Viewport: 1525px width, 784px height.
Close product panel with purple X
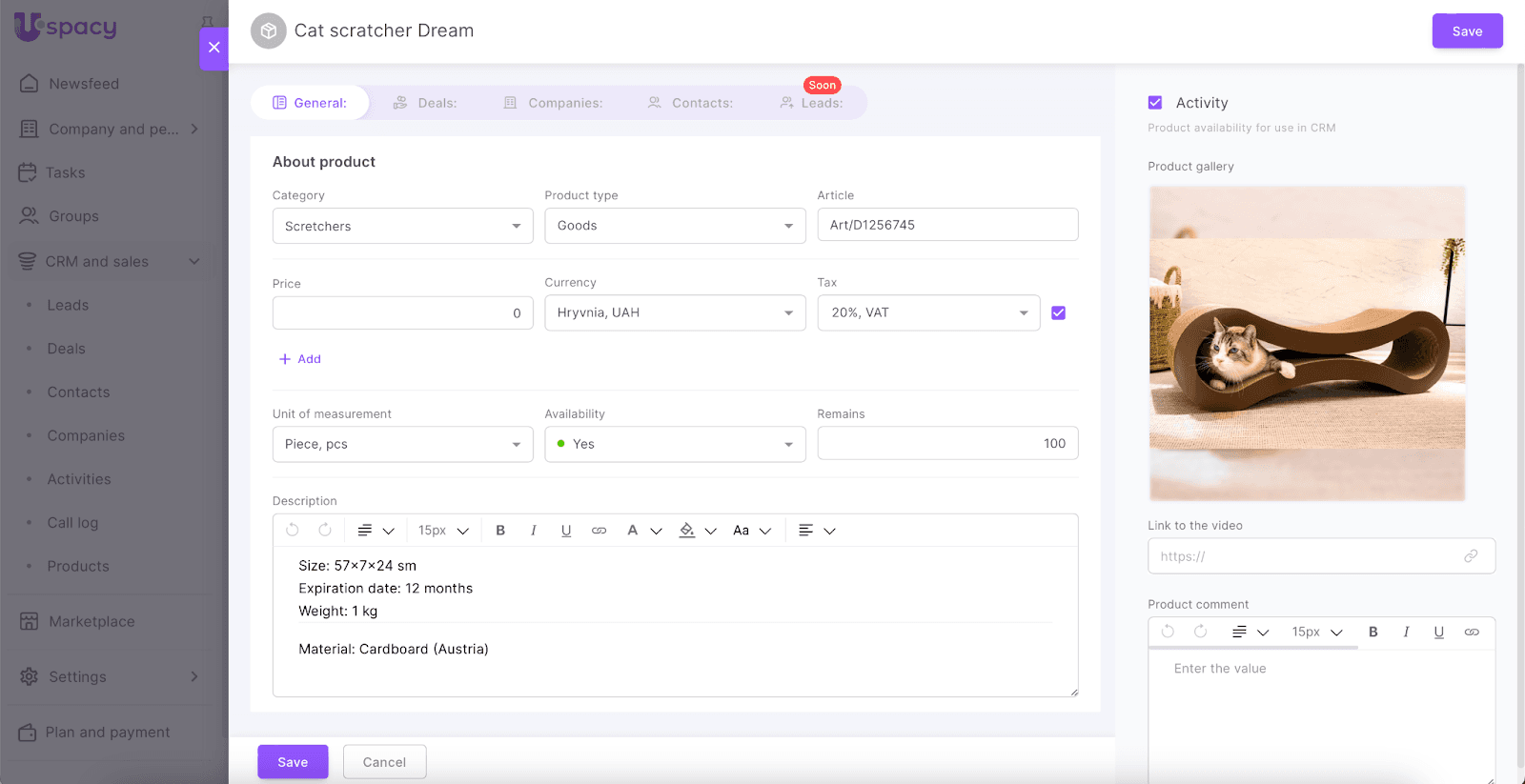pyautogui.click(x=214, y=48)
